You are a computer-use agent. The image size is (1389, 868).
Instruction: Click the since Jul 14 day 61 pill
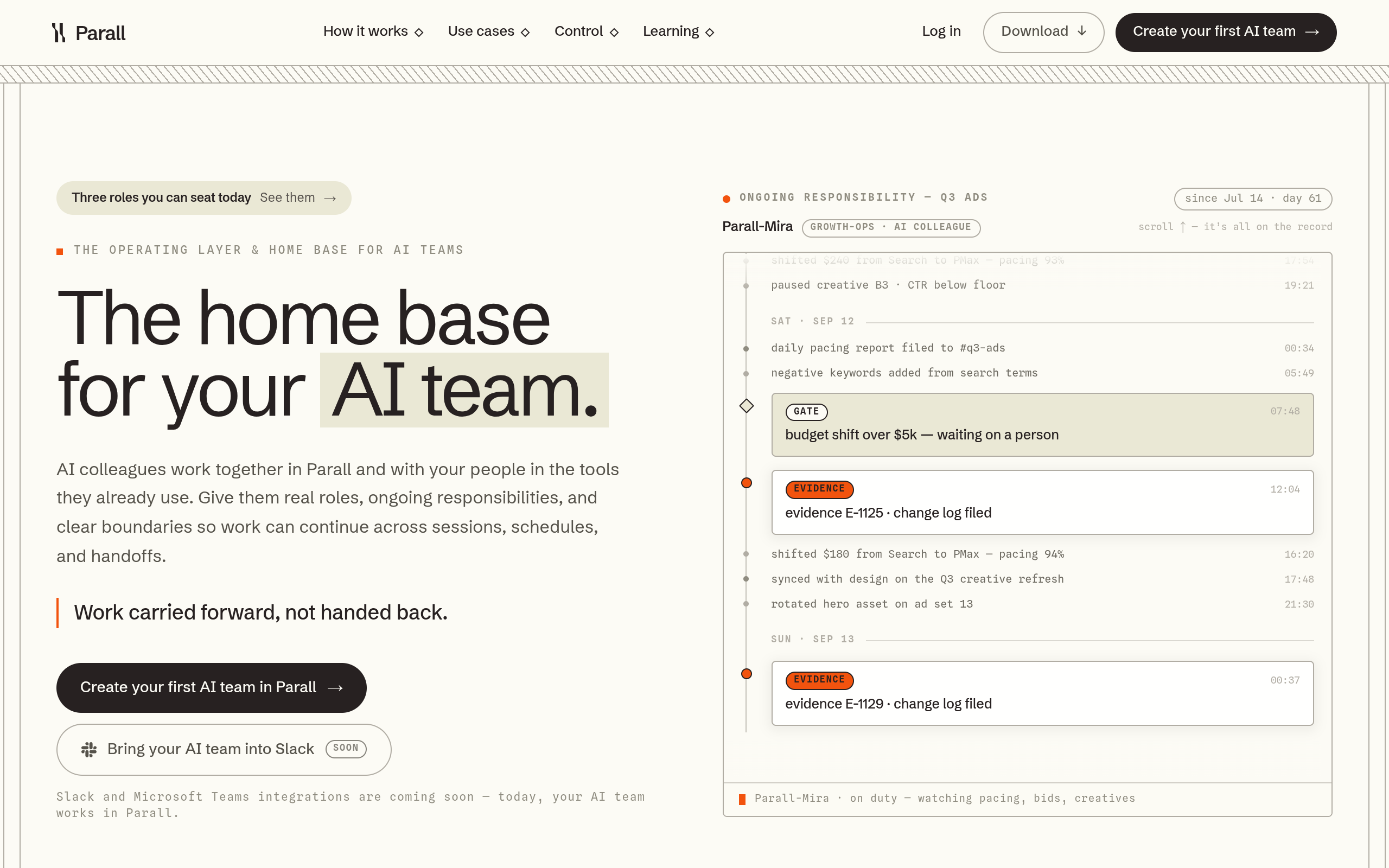click(x=1253, y=199)
